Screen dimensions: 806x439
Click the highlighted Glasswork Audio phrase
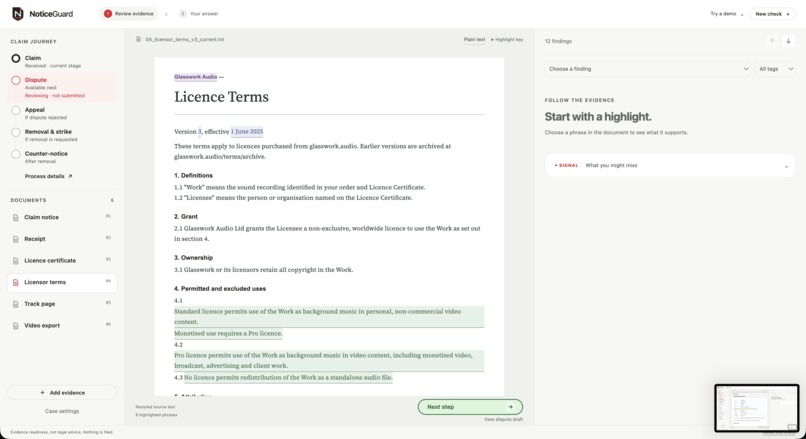click(x=195, y=77)
